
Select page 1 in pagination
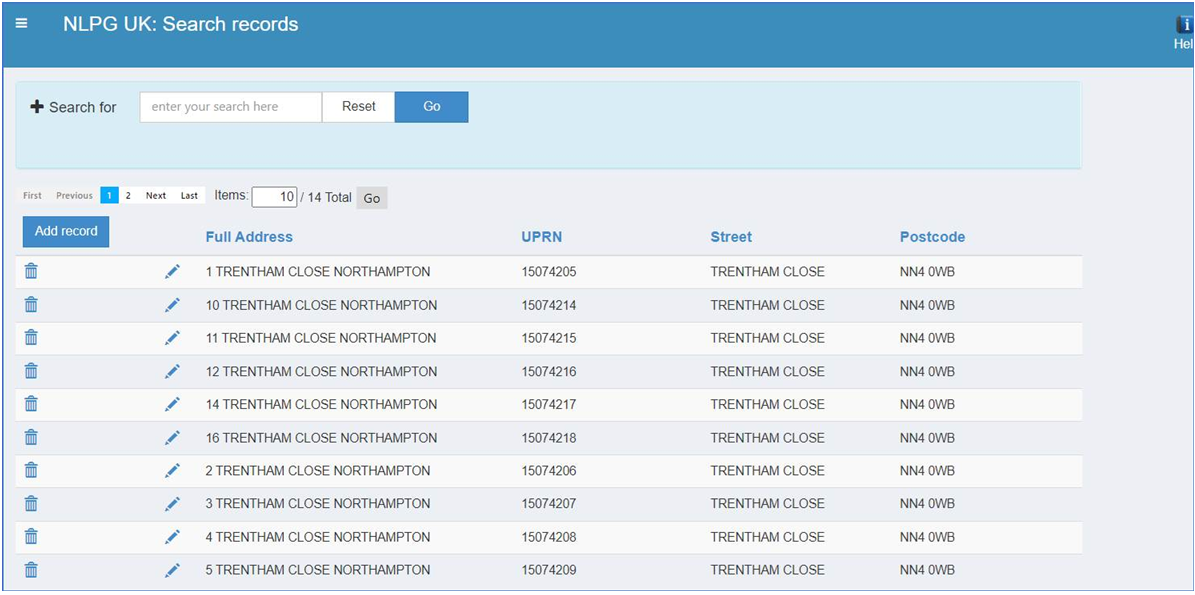point(109,196)
